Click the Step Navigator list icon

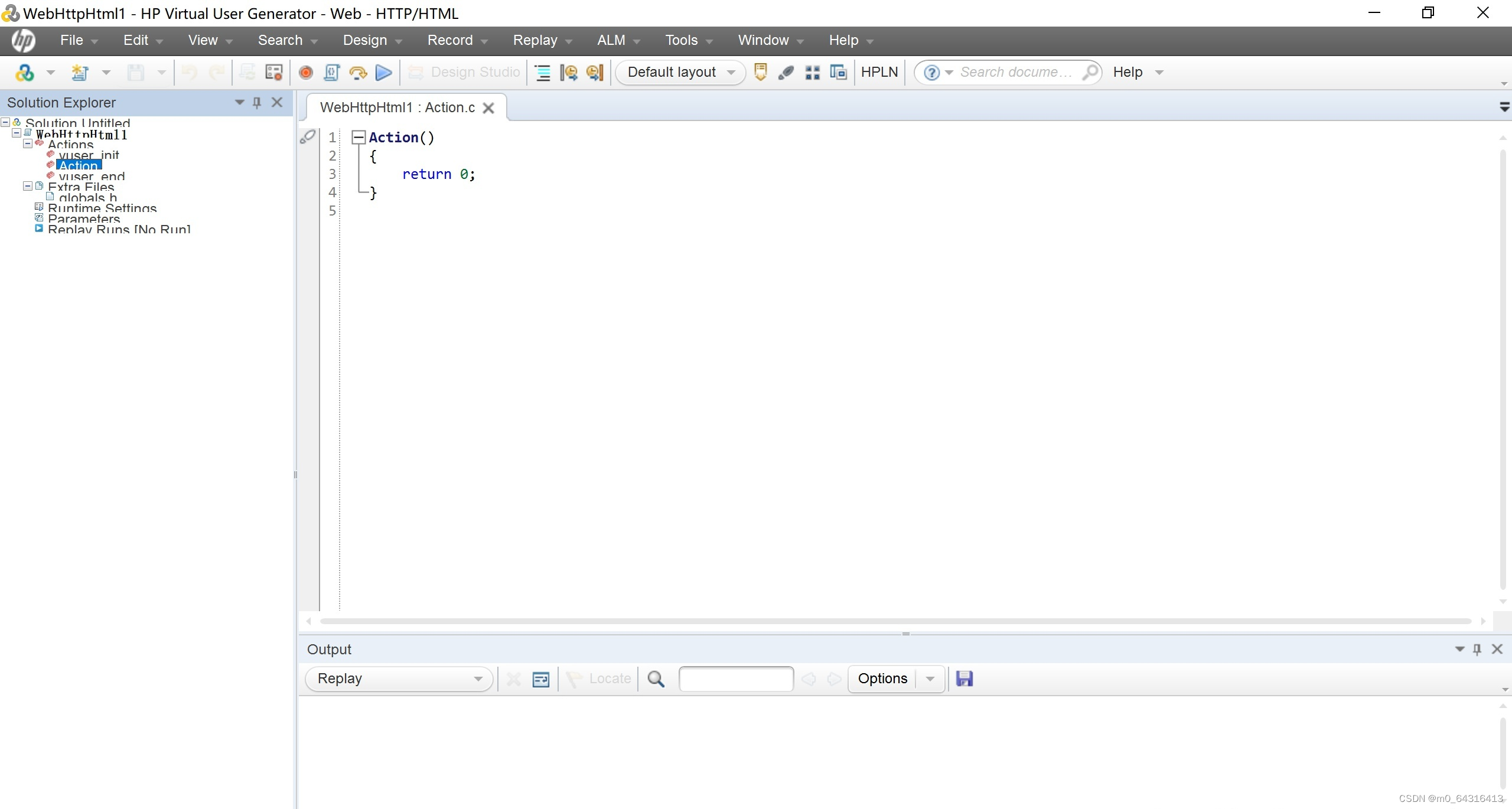pos(542,72)
